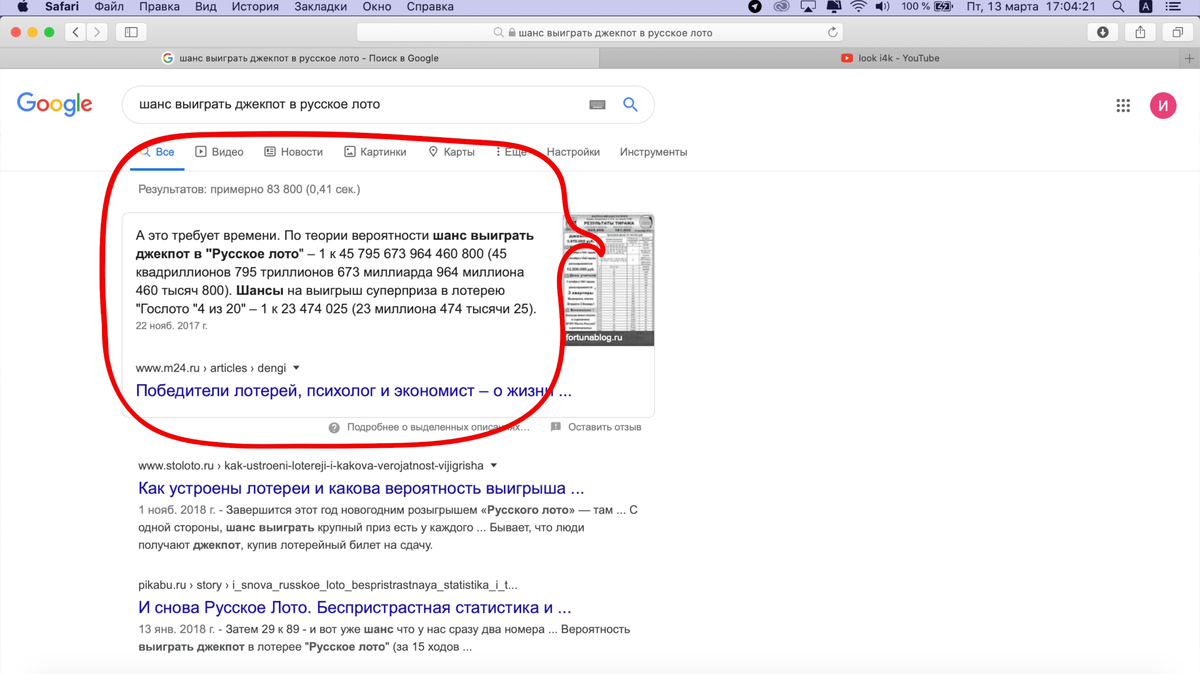This screenshot has height=674, width=1200.
Task: Open Google apps grid
Action: click(1123, 105)
